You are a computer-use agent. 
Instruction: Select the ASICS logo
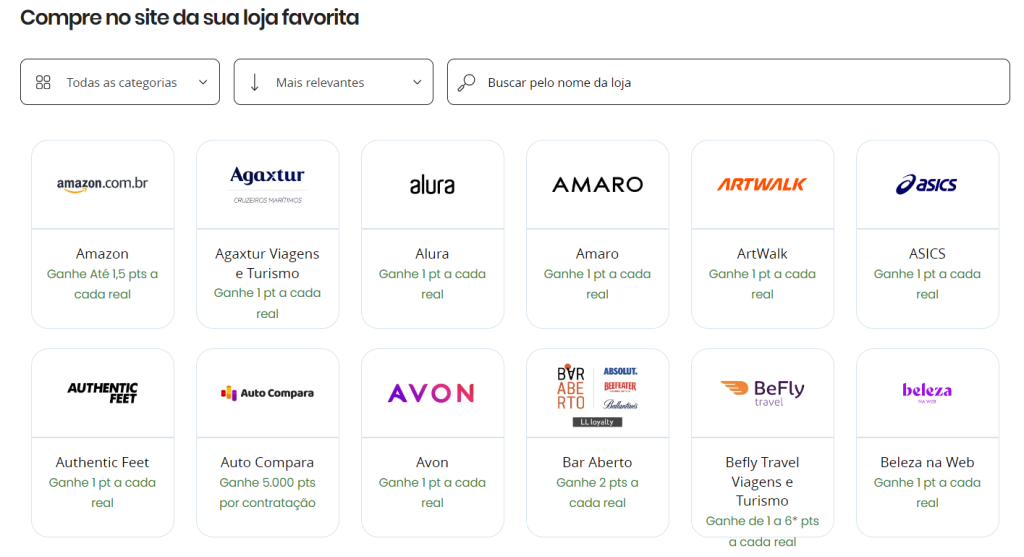coord(927,184)
